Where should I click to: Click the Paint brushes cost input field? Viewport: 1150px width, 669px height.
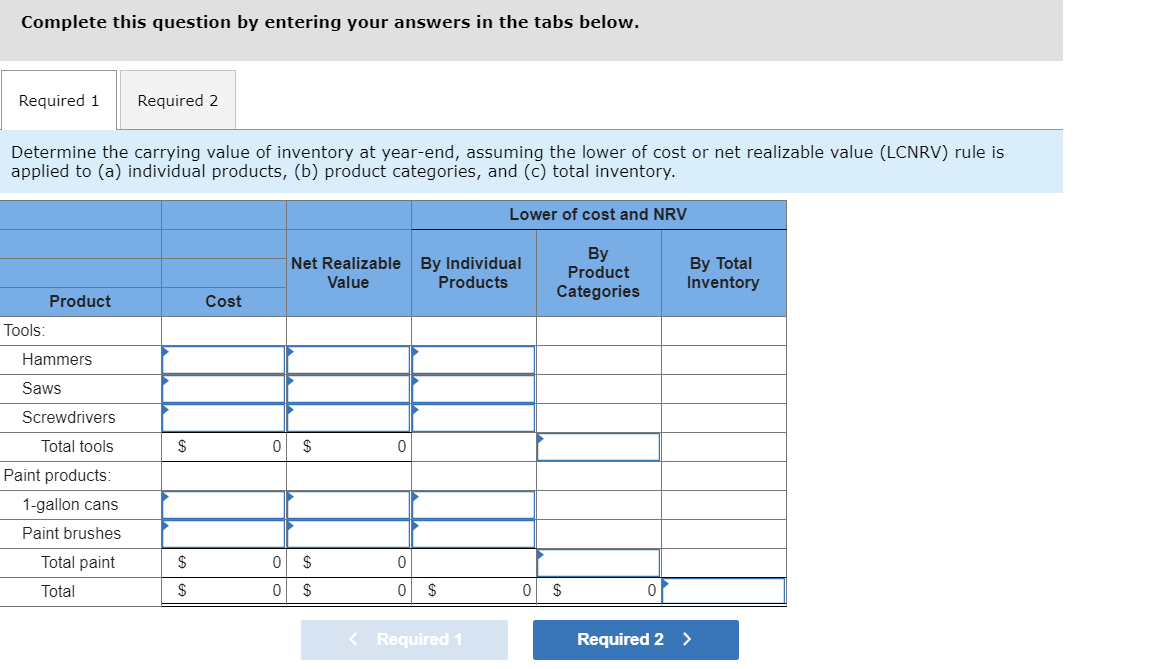(x=222, y=533)
